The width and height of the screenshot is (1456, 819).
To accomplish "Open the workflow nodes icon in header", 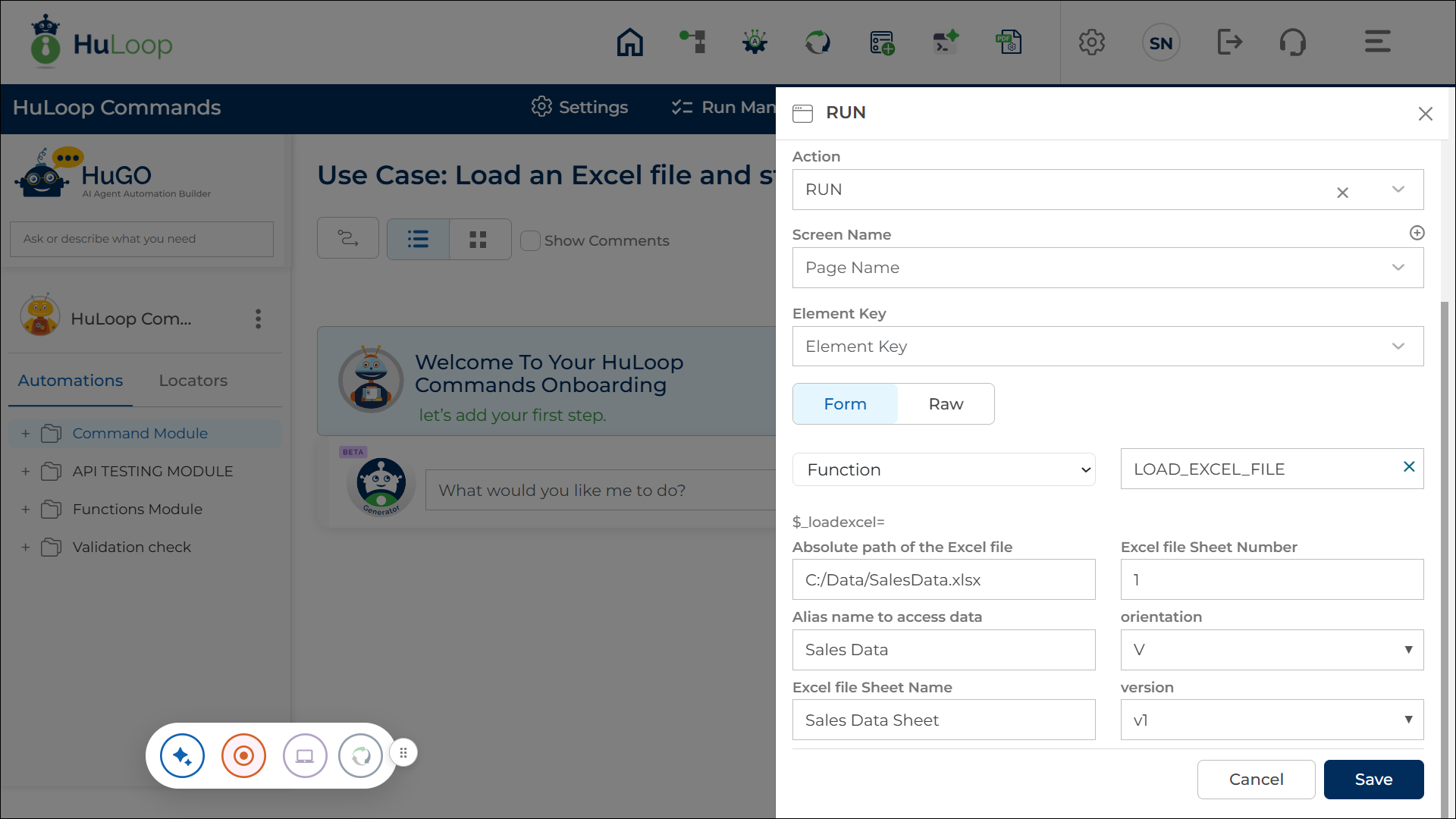I will point(692,42).
